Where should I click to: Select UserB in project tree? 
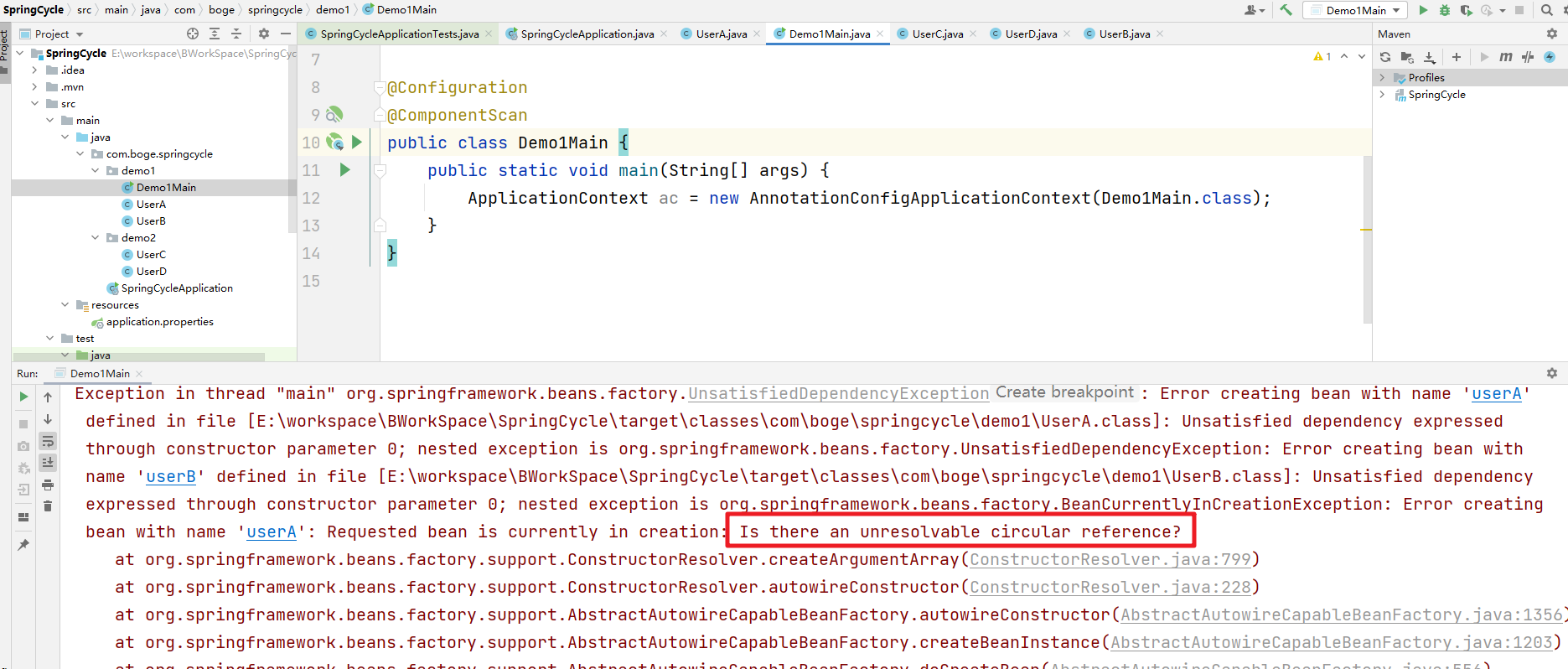point(151,220)
